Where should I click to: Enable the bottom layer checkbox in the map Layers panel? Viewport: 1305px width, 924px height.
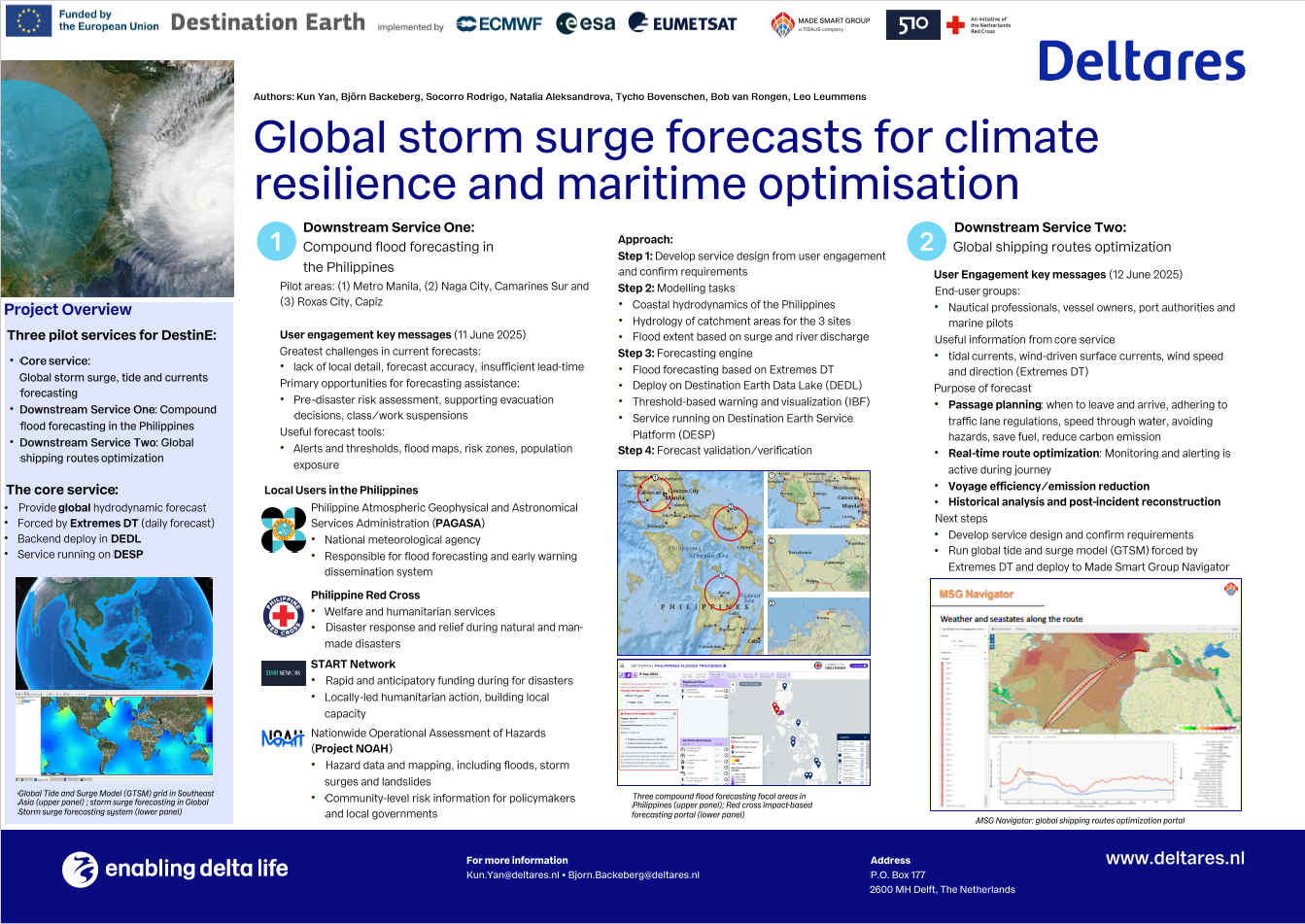pos(841,782)
